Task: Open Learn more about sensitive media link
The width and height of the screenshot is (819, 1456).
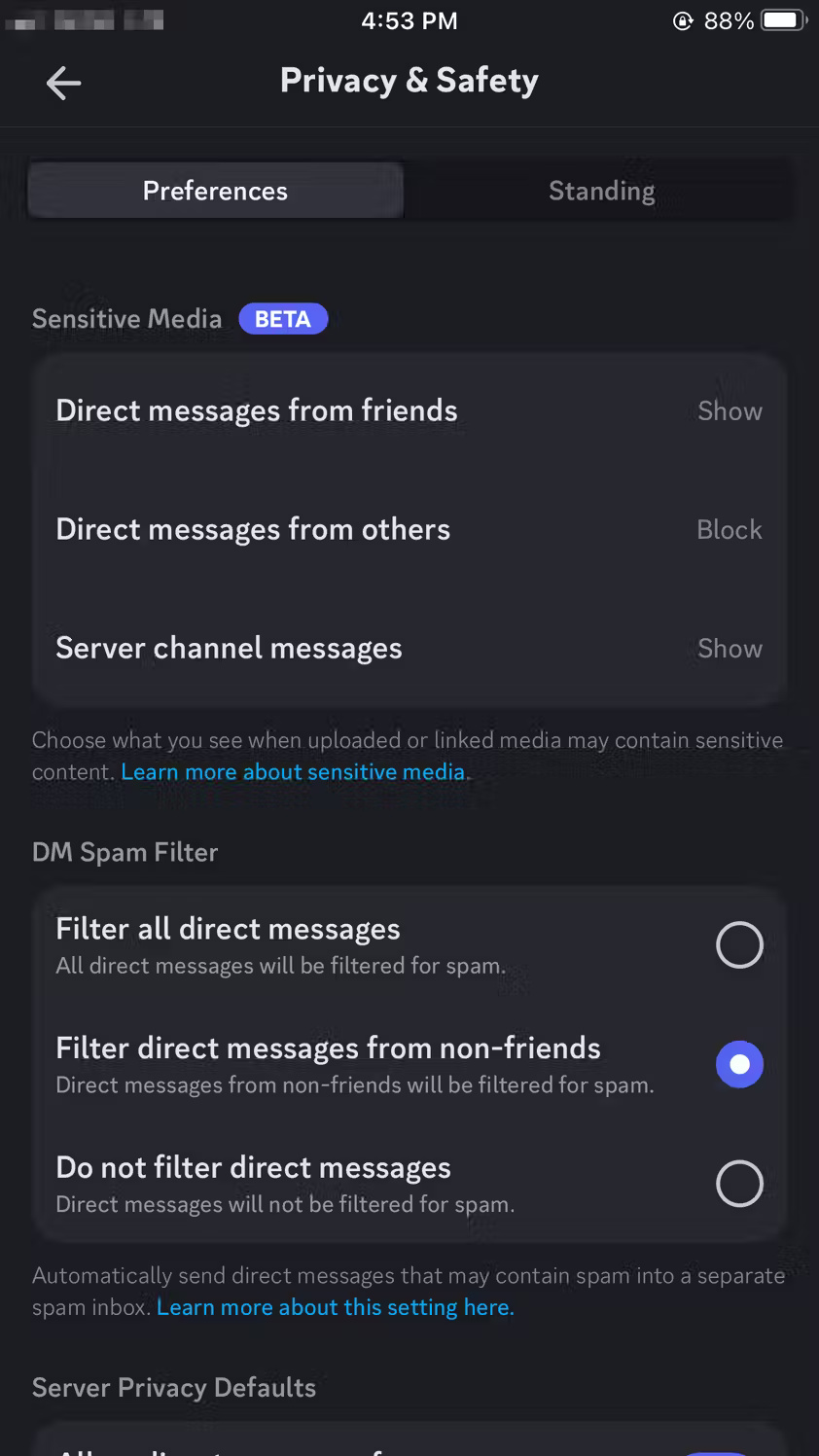Action: (x=293, y=771)
